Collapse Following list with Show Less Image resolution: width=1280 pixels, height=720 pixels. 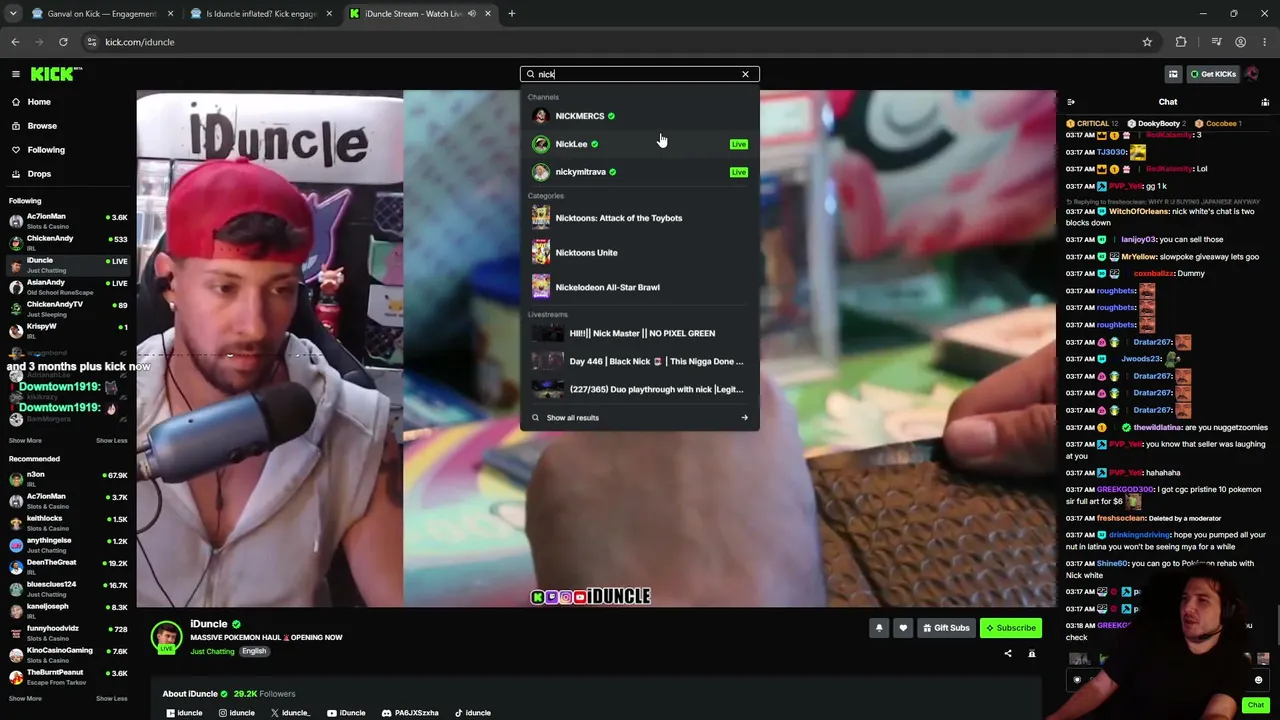pos(112,441)
